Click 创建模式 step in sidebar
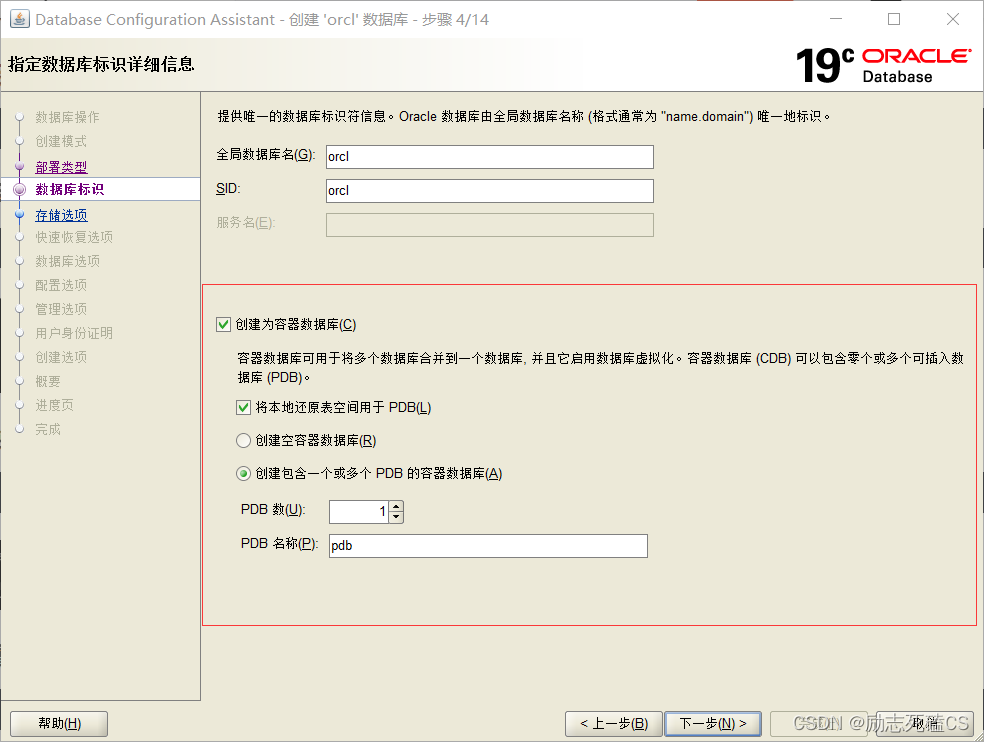The image size is (984, 742). tap(61, 141)
